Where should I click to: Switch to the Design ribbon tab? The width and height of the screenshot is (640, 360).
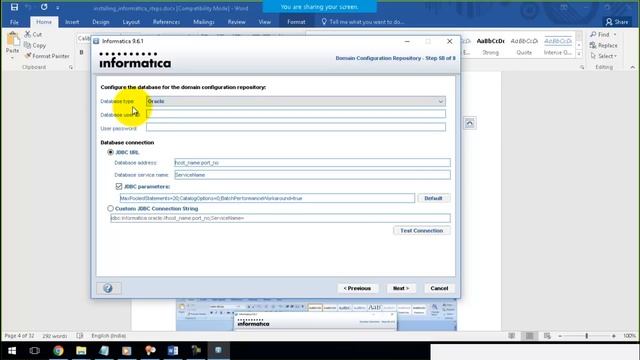[100, 22]
